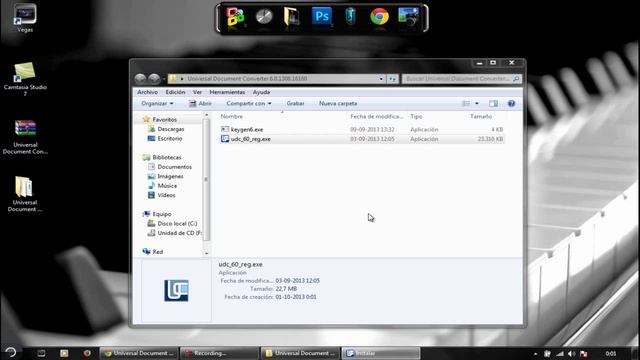
Task: Open the Herramientas menu
Action: [x=227, y=92]
